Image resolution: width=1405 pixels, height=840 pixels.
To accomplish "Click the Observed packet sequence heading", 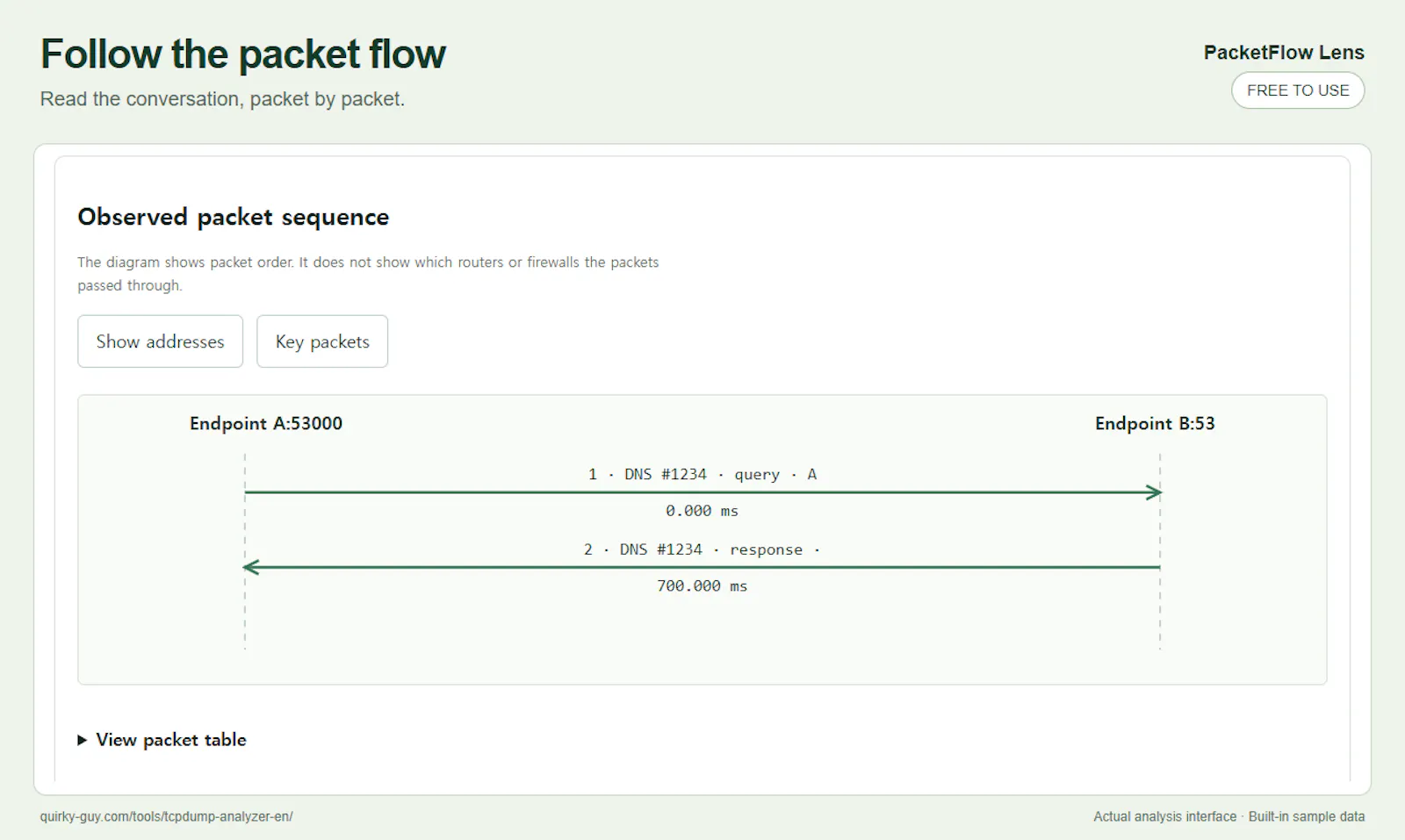I will point(234,217).
